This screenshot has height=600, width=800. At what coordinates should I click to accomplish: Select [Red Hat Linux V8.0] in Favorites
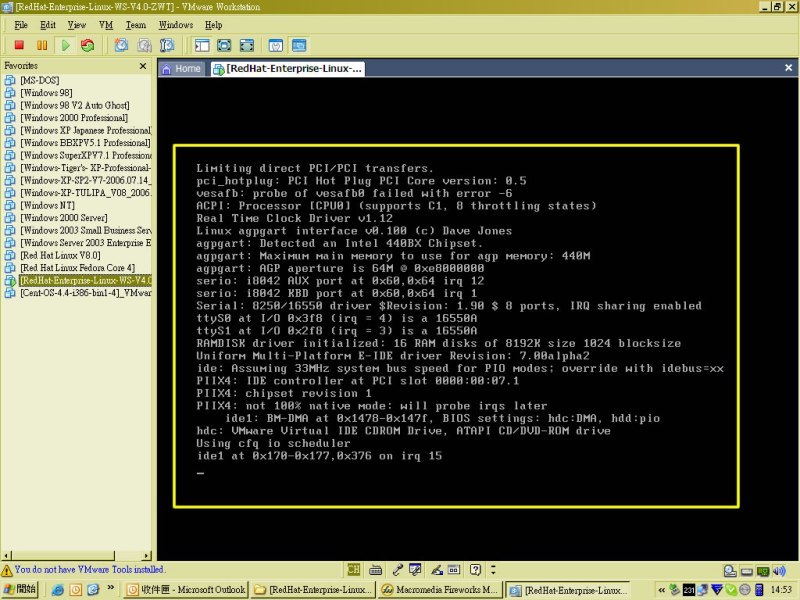[60, 256]
